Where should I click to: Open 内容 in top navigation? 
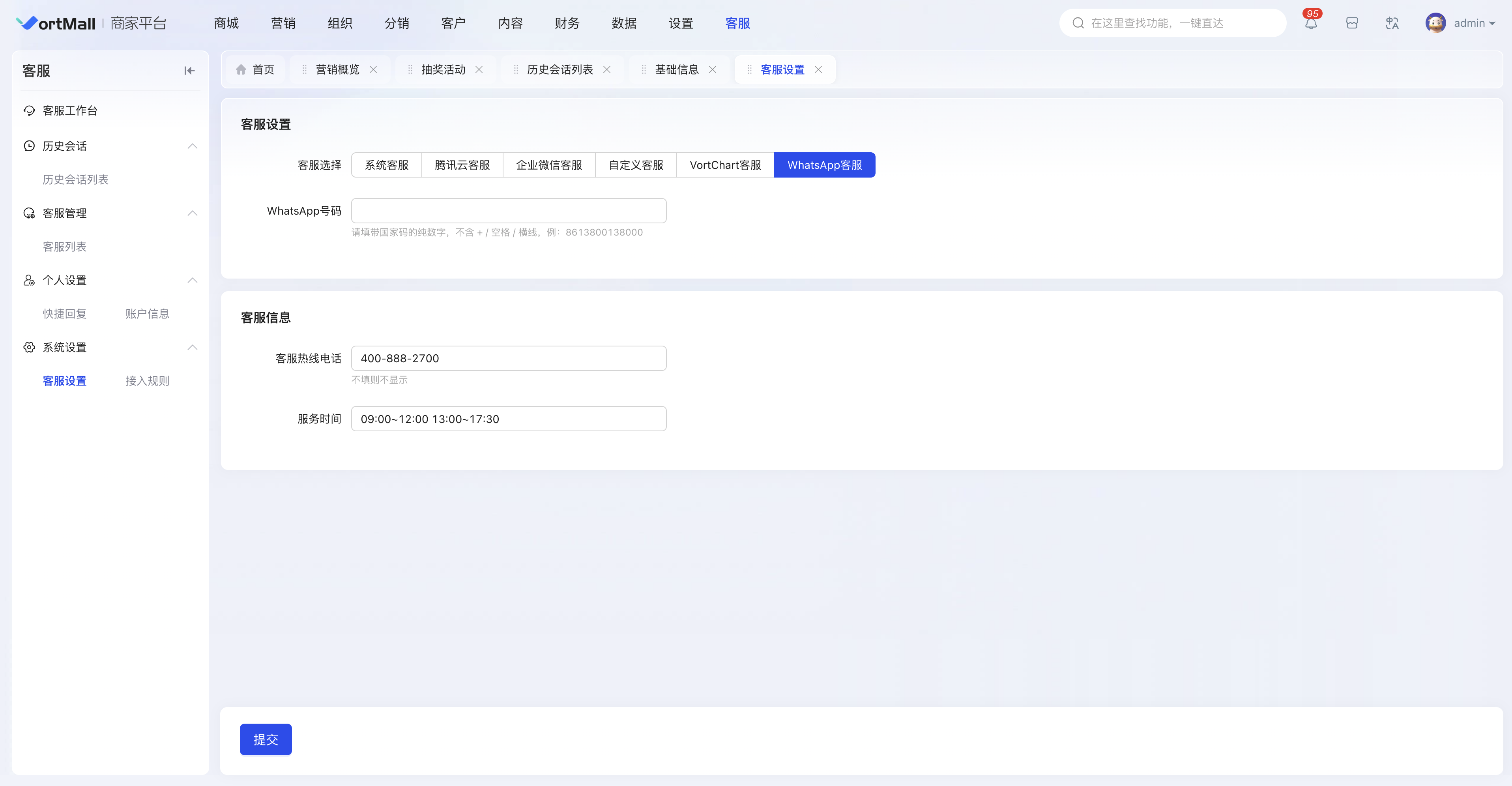[510, 23]
